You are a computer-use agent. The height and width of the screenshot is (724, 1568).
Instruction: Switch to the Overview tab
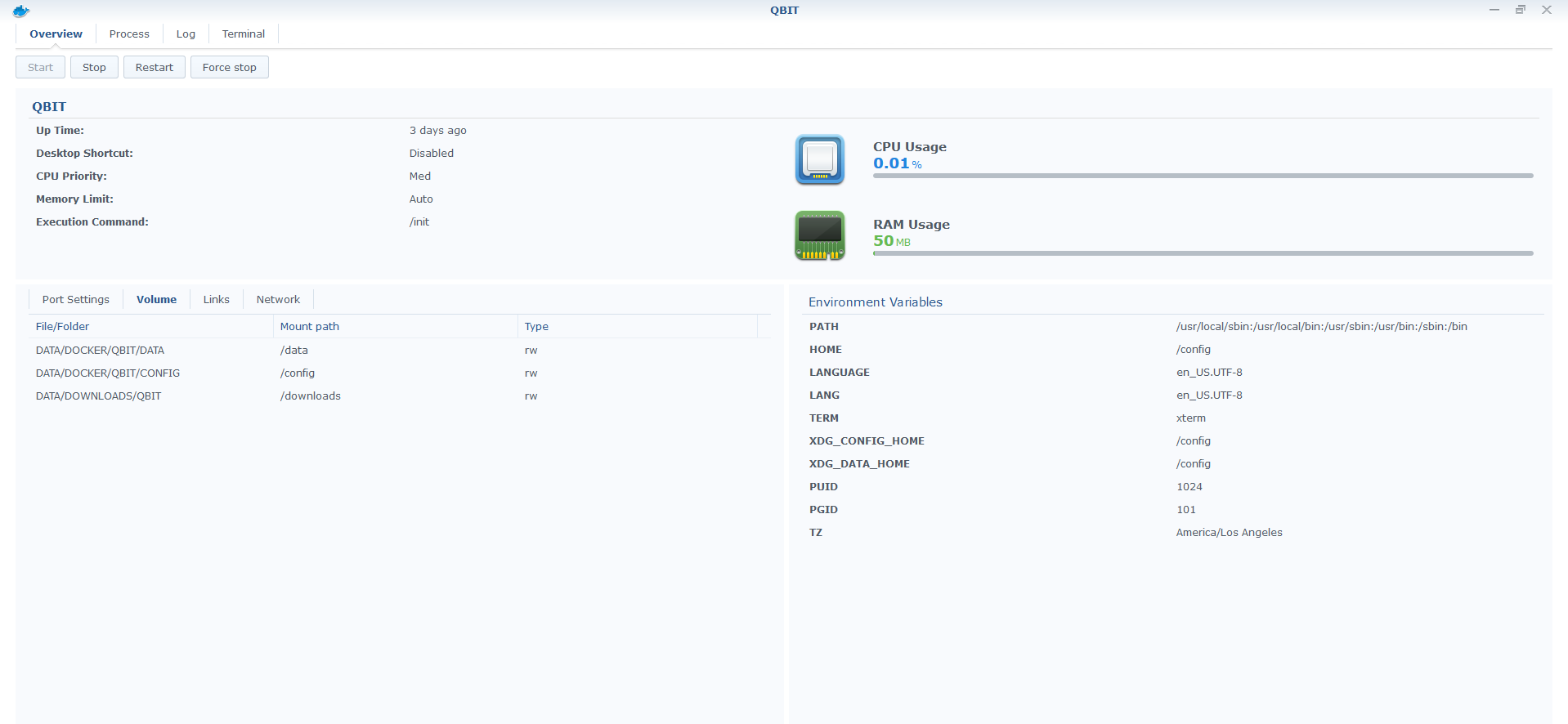[x=56, y=34]
